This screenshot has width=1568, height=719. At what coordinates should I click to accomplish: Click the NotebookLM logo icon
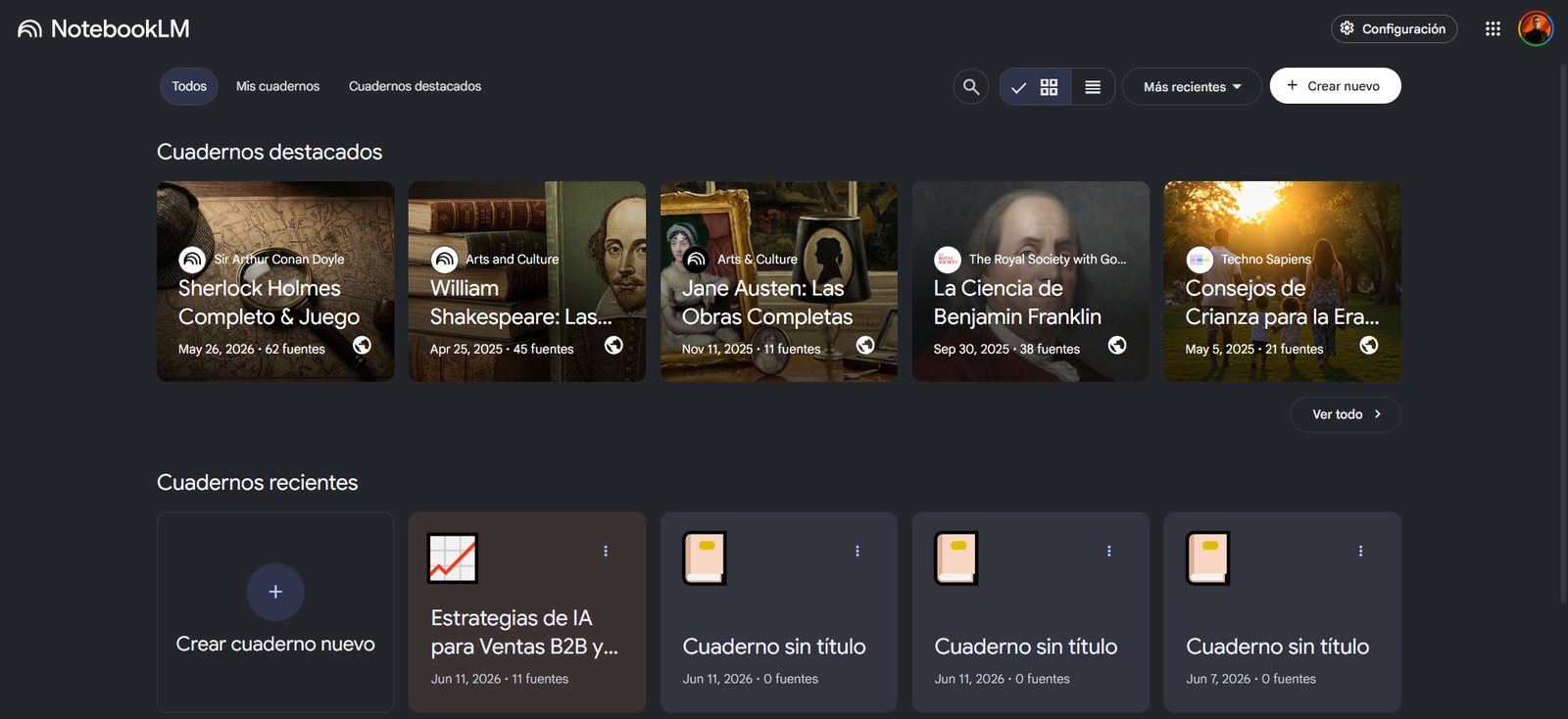29,29
